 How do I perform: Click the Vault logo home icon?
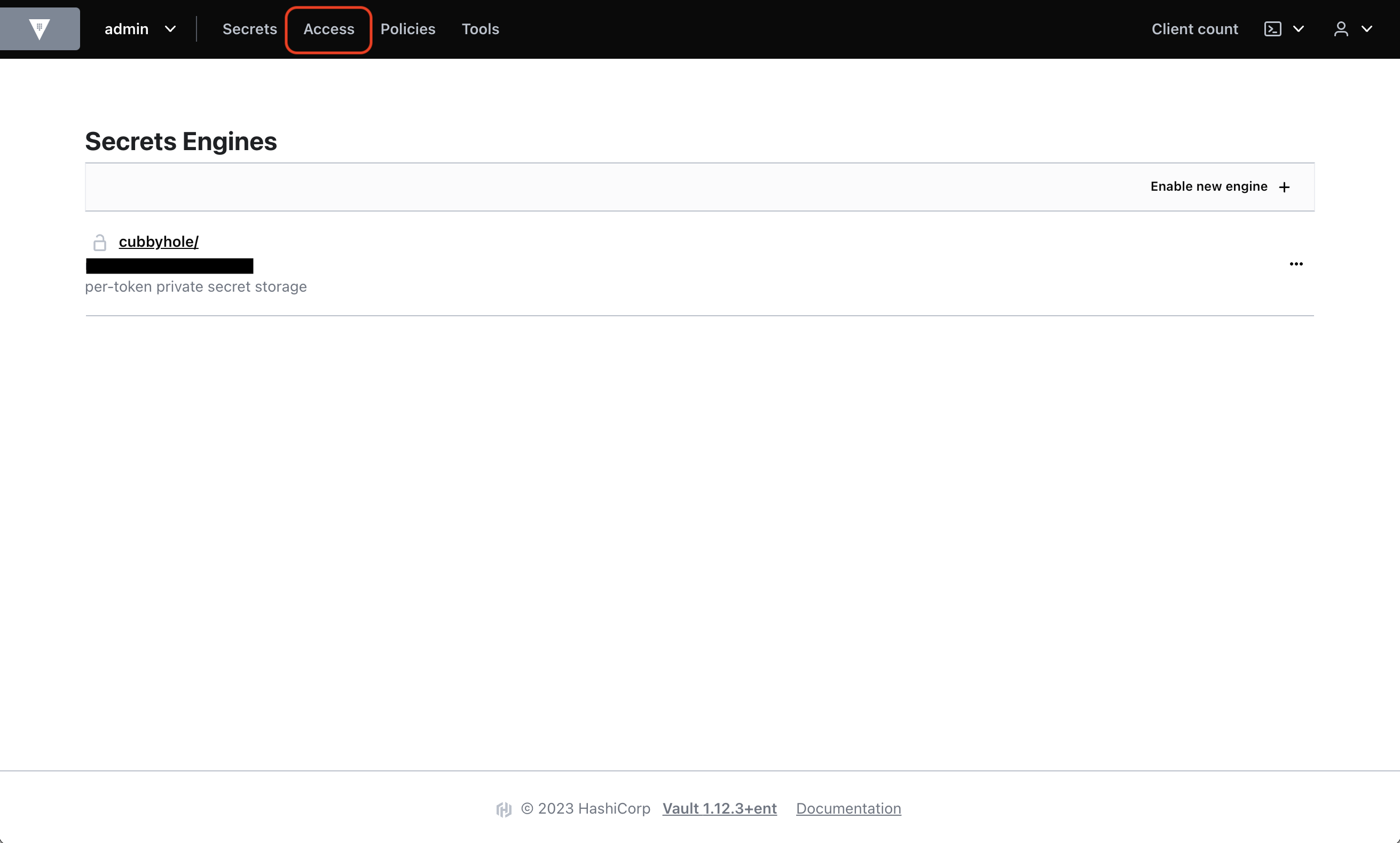tap(39, 29)
